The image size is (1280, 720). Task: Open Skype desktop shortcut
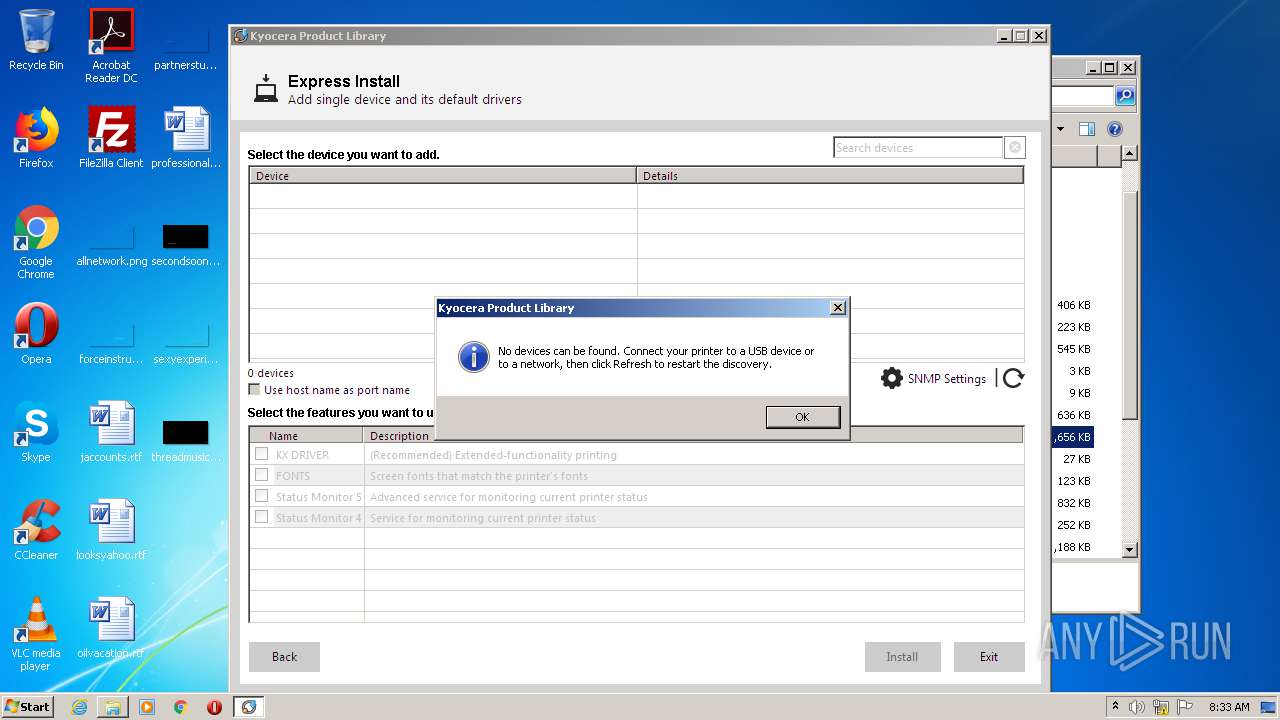(36, 432)
